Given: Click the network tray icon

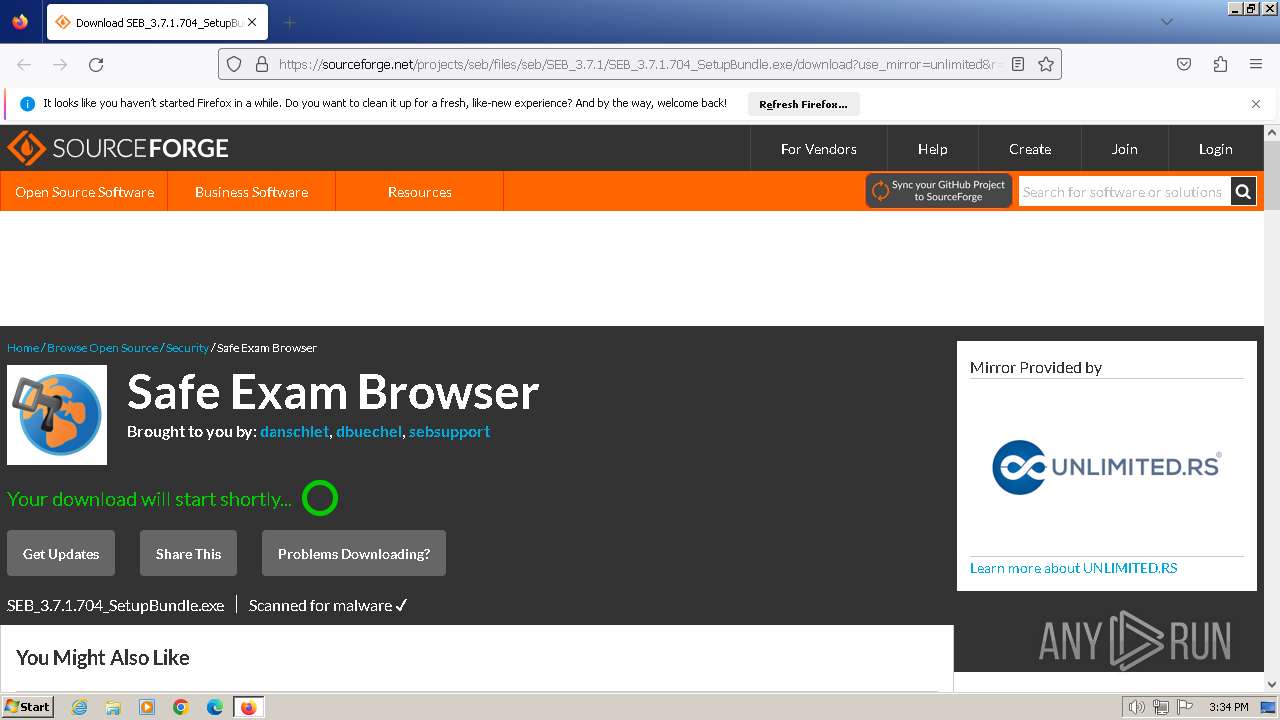Looking at the screenshot, I should [1161, 707].
